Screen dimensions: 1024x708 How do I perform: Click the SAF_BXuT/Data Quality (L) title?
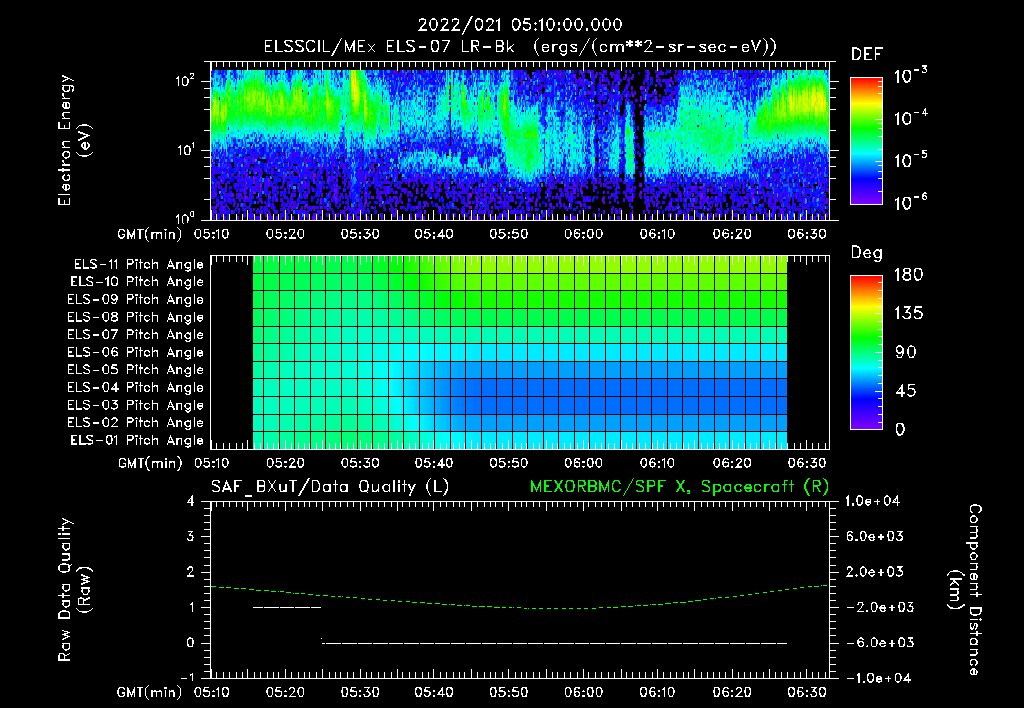tap(330, 487)
